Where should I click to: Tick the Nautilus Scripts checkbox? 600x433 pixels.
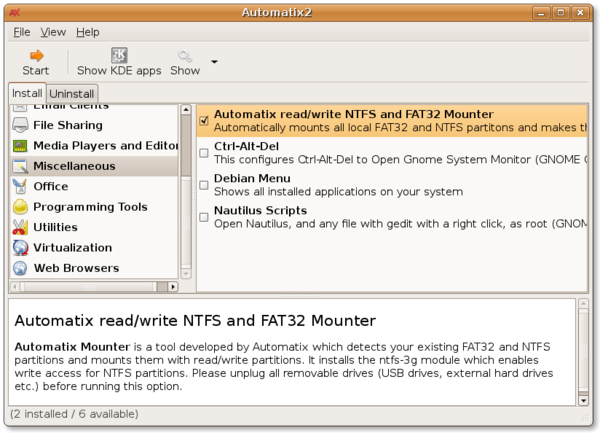(x=204, y=217)
